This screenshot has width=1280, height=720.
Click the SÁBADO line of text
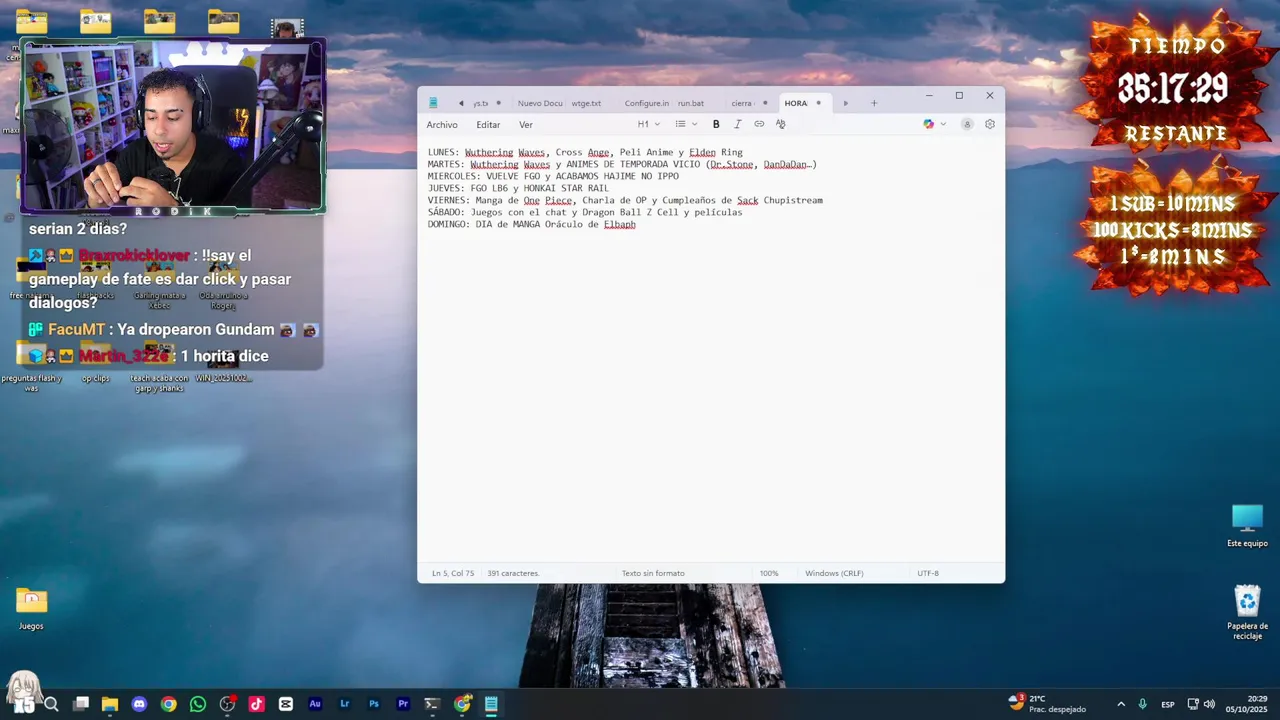(585, 212)
